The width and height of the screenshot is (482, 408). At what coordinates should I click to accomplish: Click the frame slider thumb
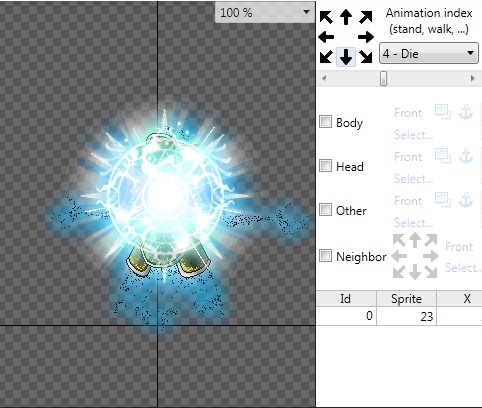pyautogui.click(x=383, y=79)
